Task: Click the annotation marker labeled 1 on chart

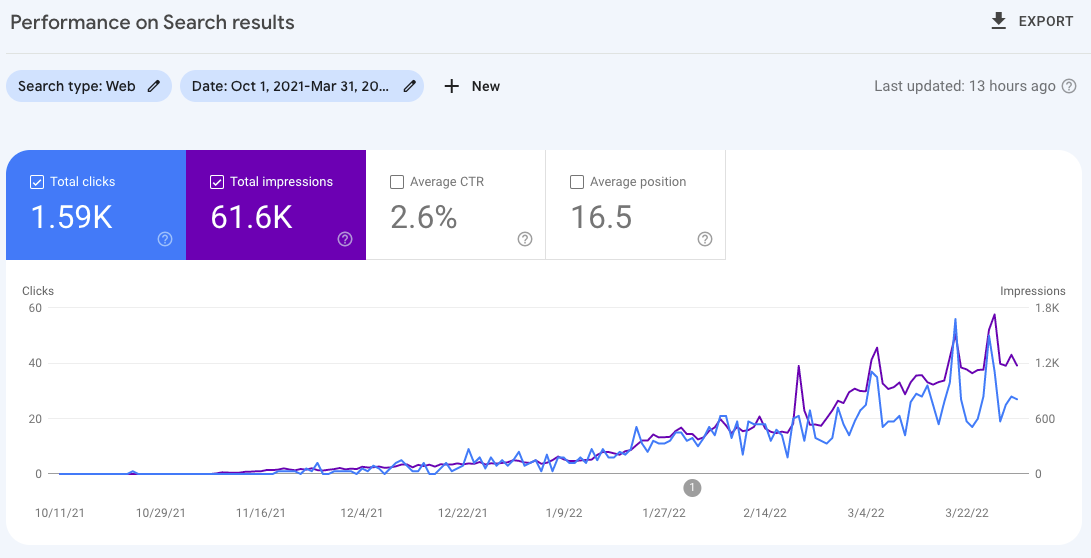Action: pos(692,488)
